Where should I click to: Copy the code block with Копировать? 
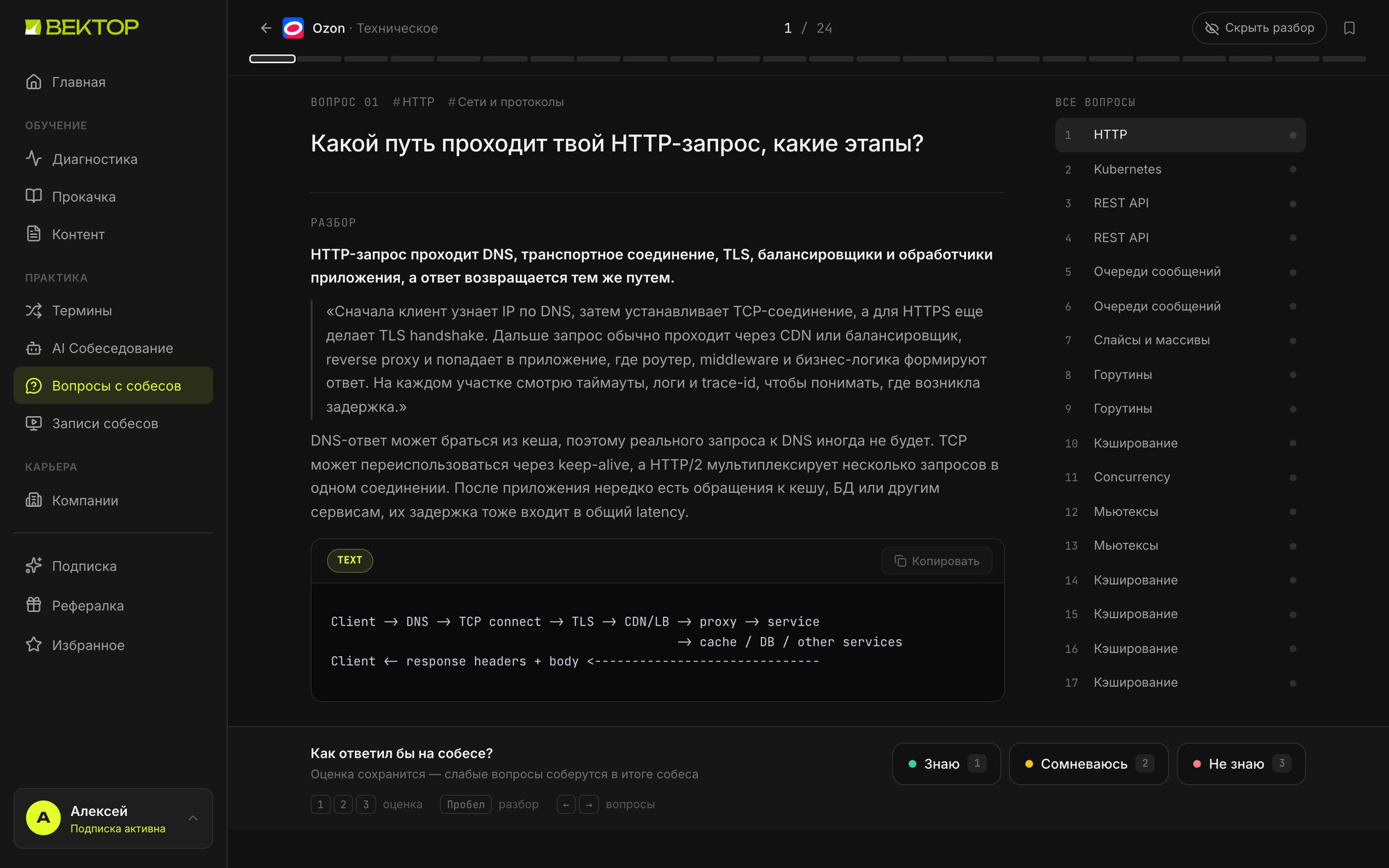click(937, 561)
